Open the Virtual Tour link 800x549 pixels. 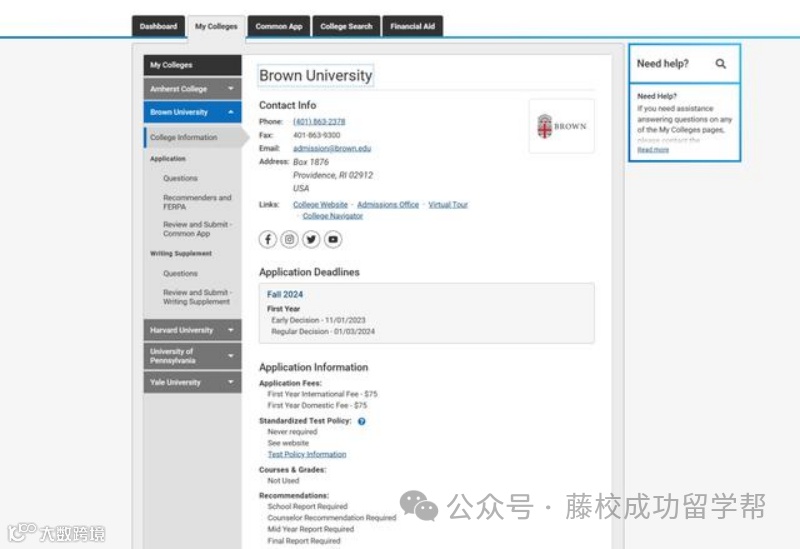tap(448, 205)
